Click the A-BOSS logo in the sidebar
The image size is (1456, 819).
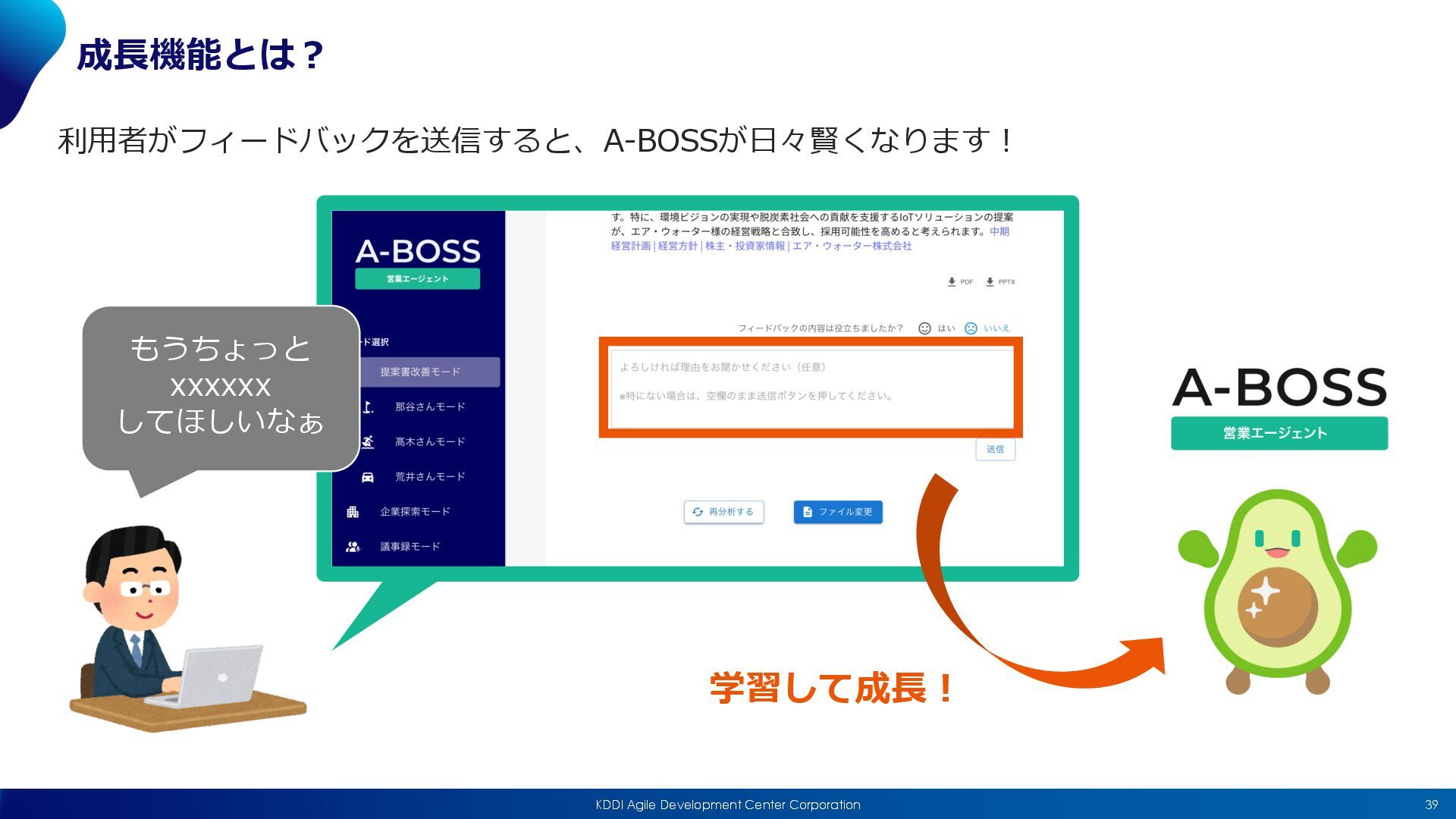[418, 252]
